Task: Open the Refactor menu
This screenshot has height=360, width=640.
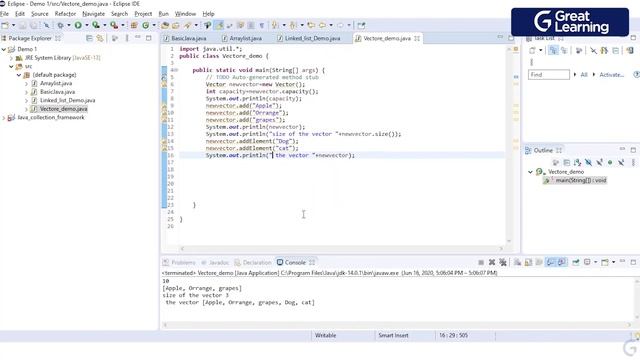Action: [65, 14]
